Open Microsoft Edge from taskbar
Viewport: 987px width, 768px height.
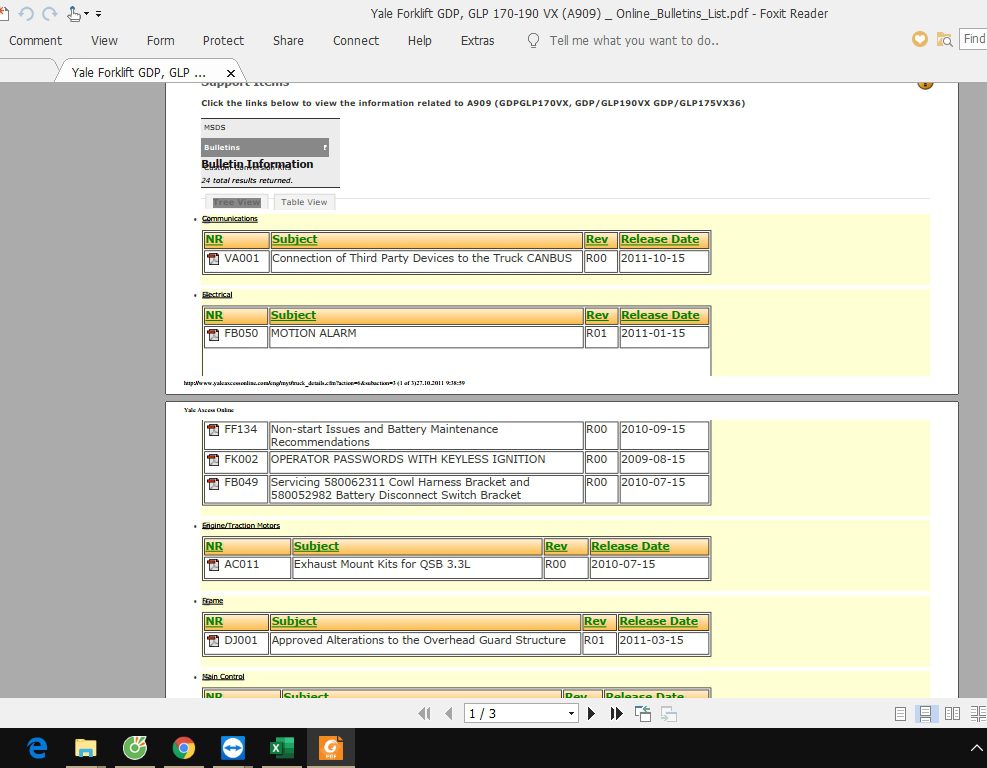click(x=37, y=748)
